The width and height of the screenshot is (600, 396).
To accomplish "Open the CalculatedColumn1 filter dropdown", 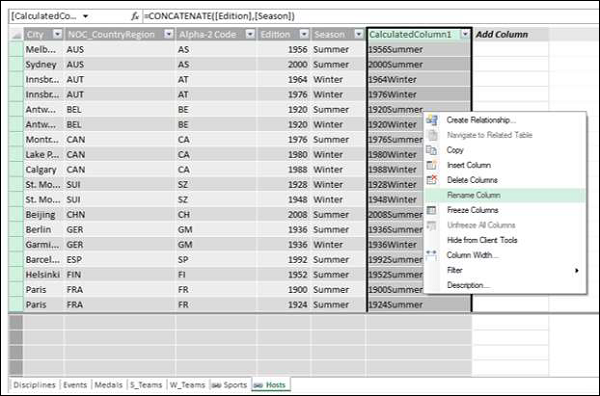I will [x=465, y=34].
